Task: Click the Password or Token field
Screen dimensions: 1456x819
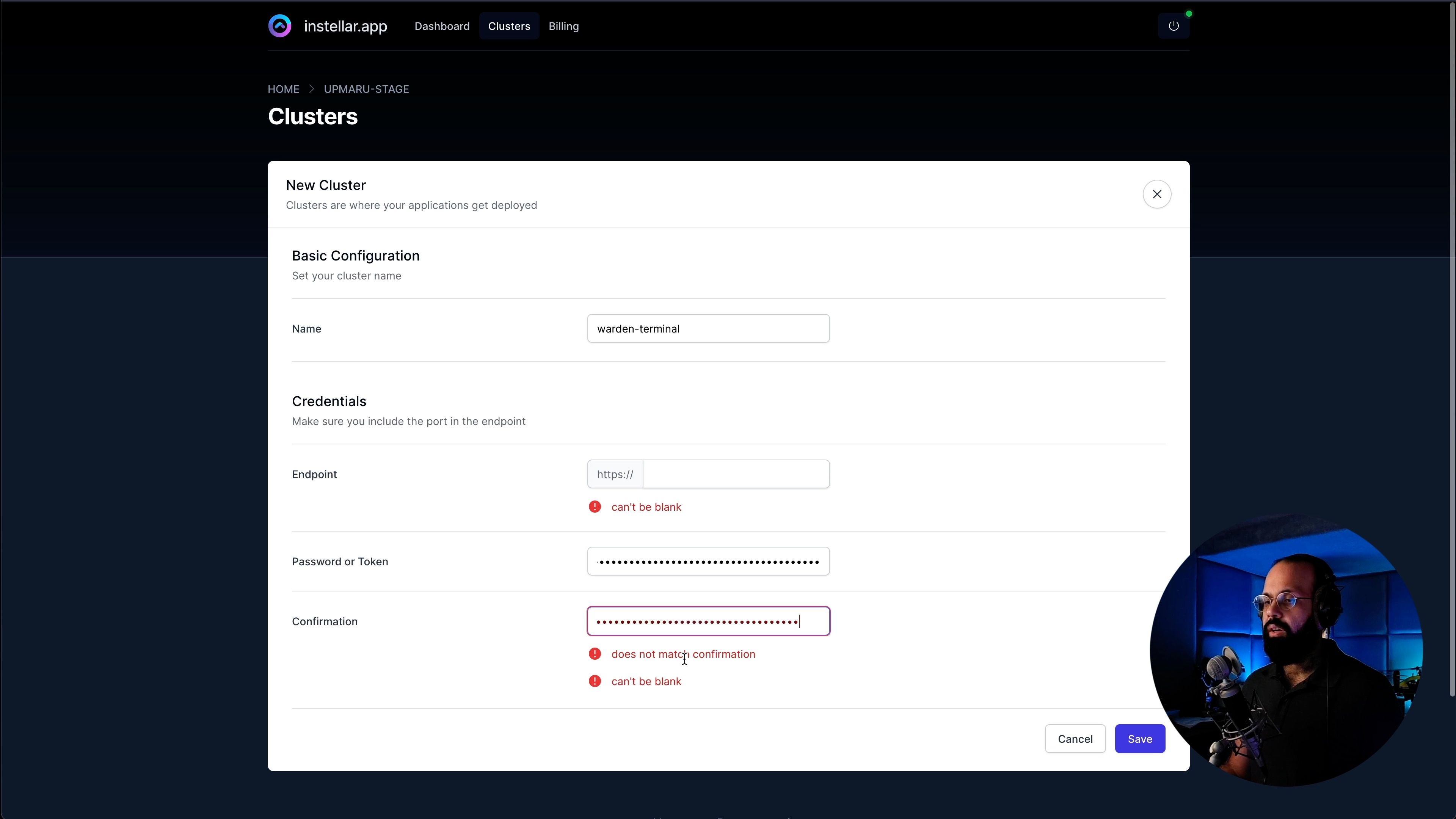Action: 708,561
